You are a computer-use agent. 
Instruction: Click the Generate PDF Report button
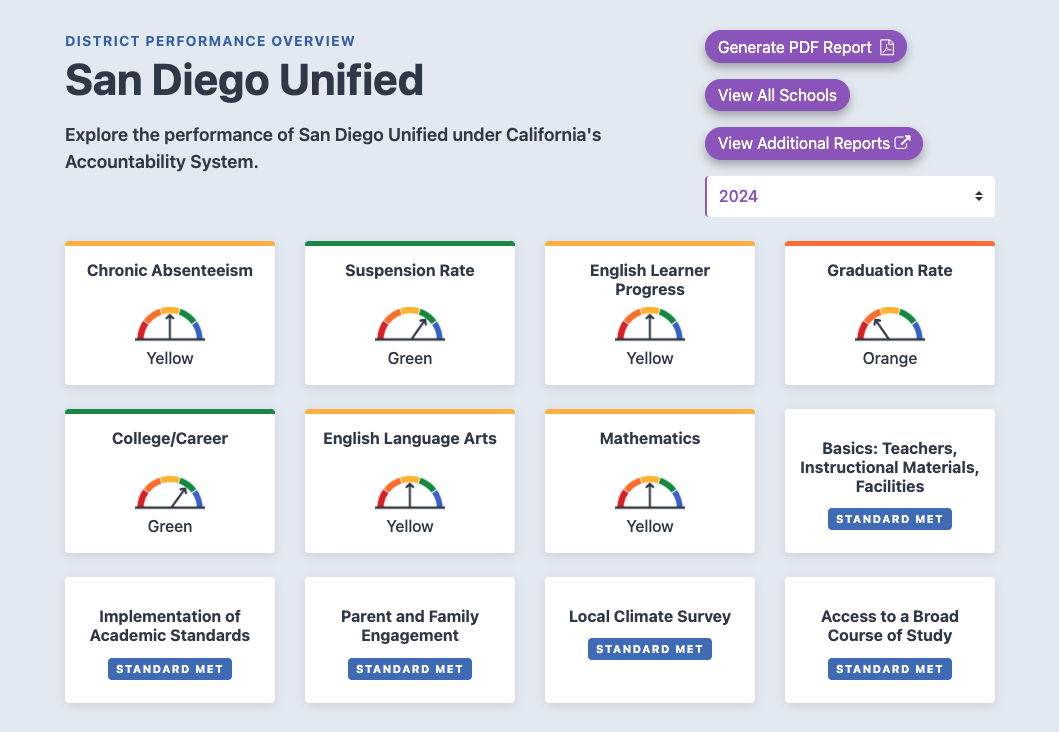(806, 46)
